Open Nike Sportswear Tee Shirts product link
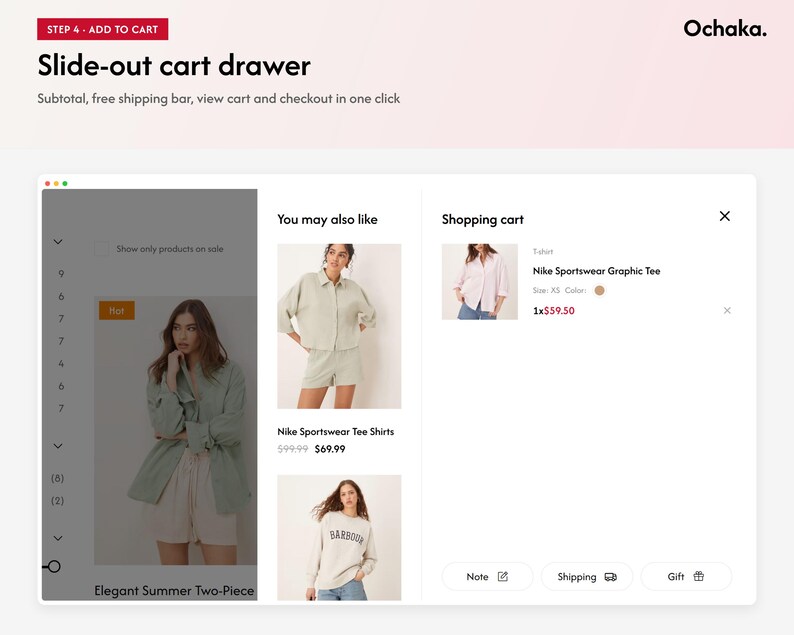 [x=335, y=431]
